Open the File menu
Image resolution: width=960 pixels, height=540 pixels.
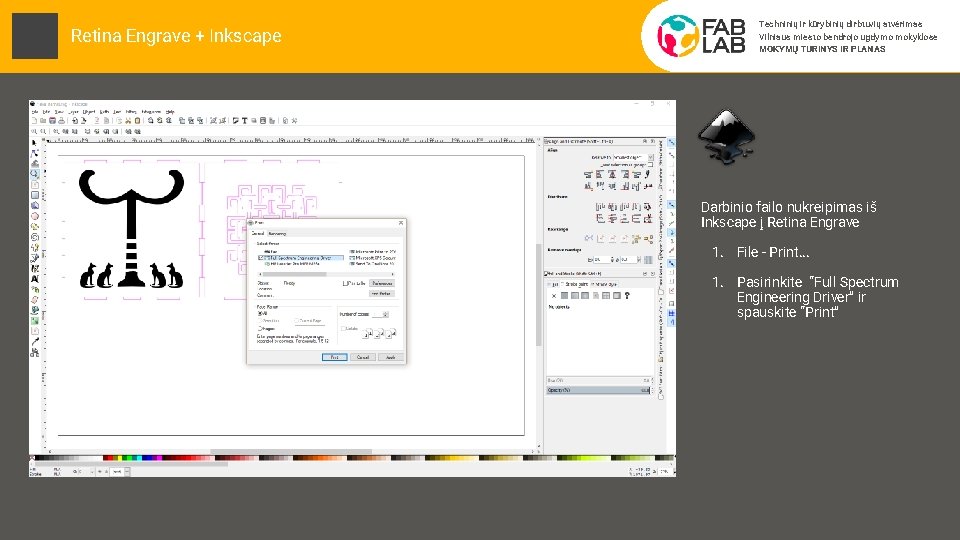click(35, 111)
